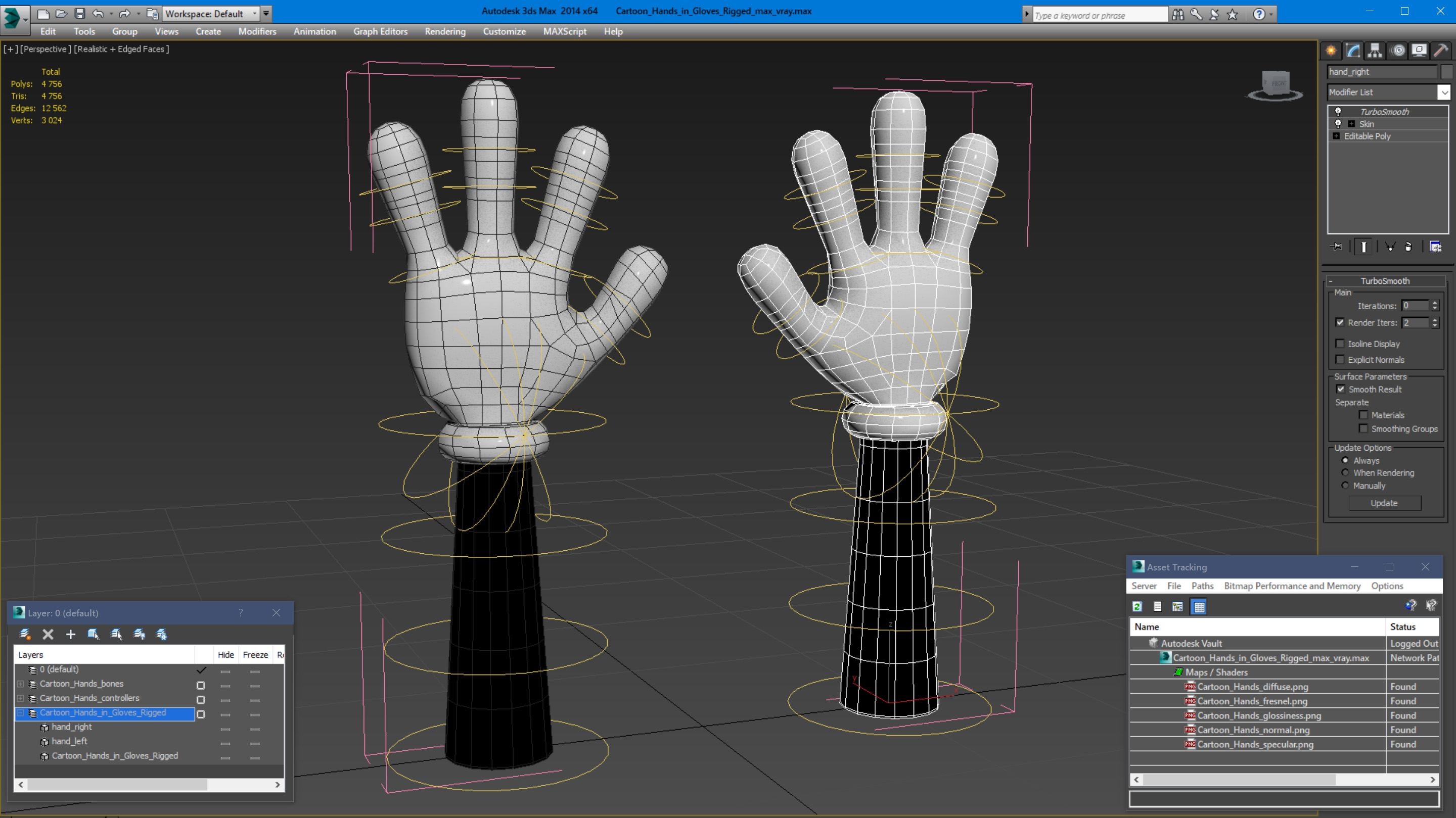Click Create New Layer icon in Layer dialog
The image size is (1456, 818).
pos(25,635)
